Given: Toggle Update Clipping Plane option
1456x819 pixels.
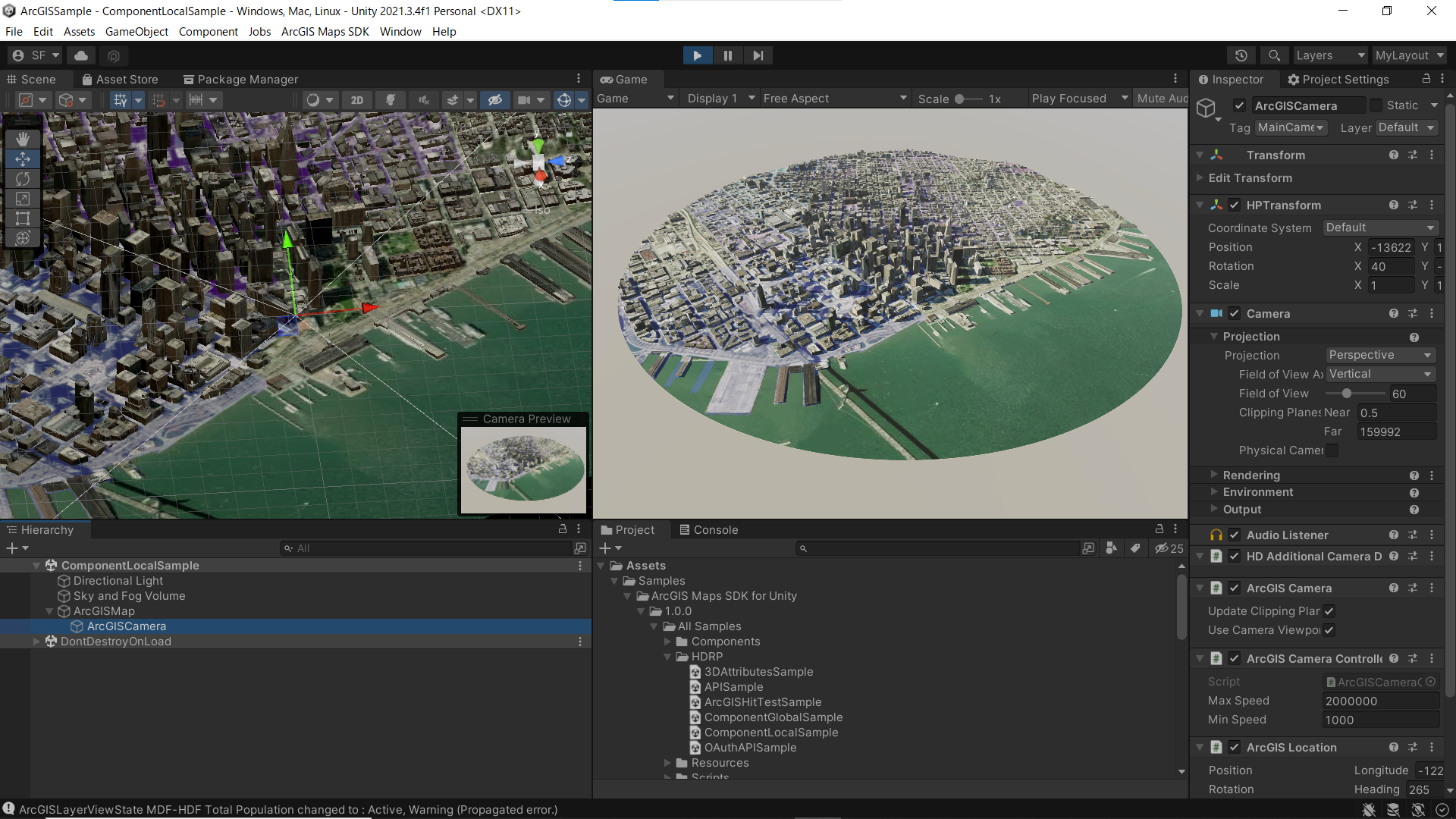Looking at the screenshot, I should [1330, 611].
